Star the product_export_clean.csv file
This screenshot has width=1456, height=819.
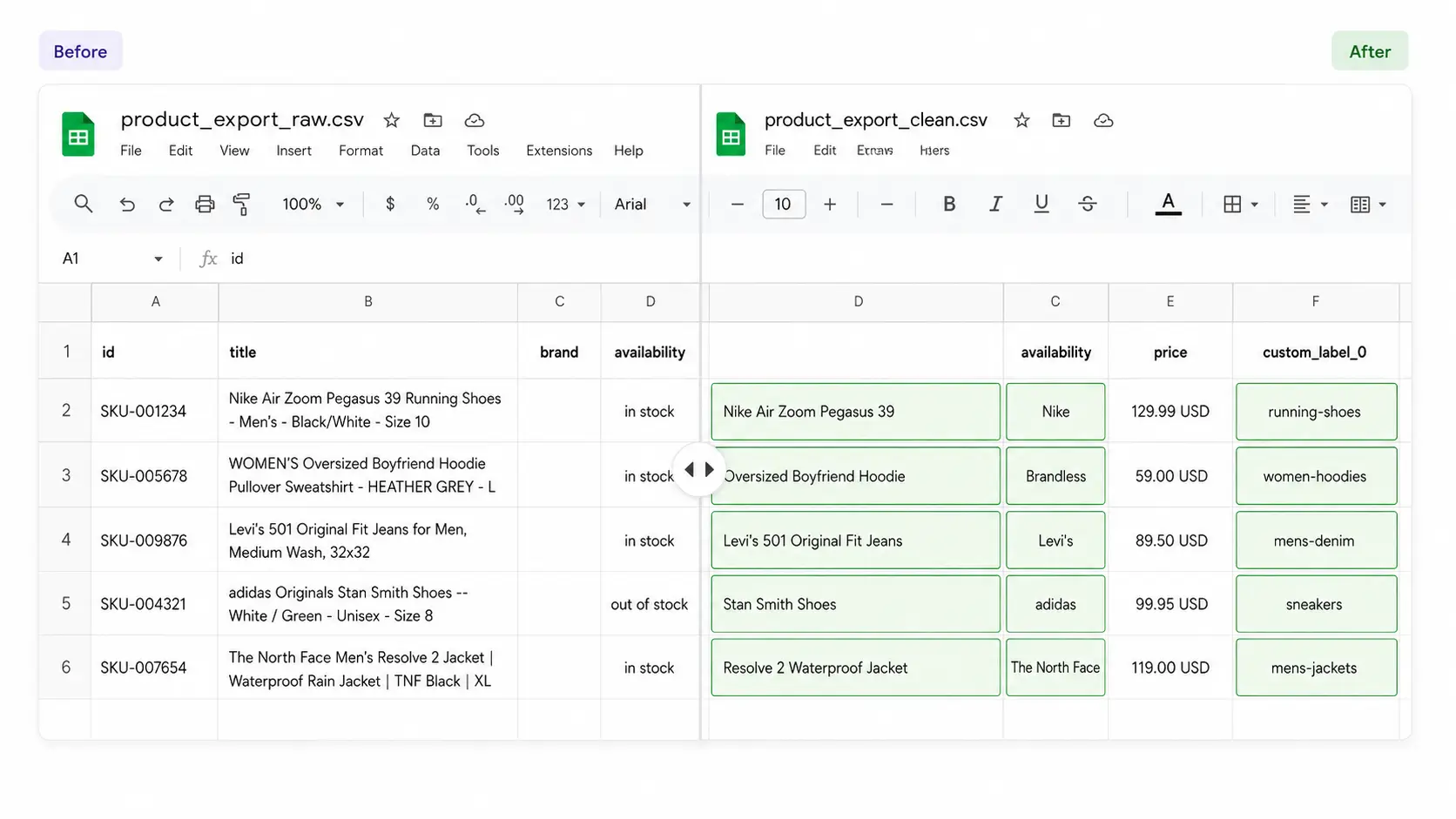pos(1022,120)
